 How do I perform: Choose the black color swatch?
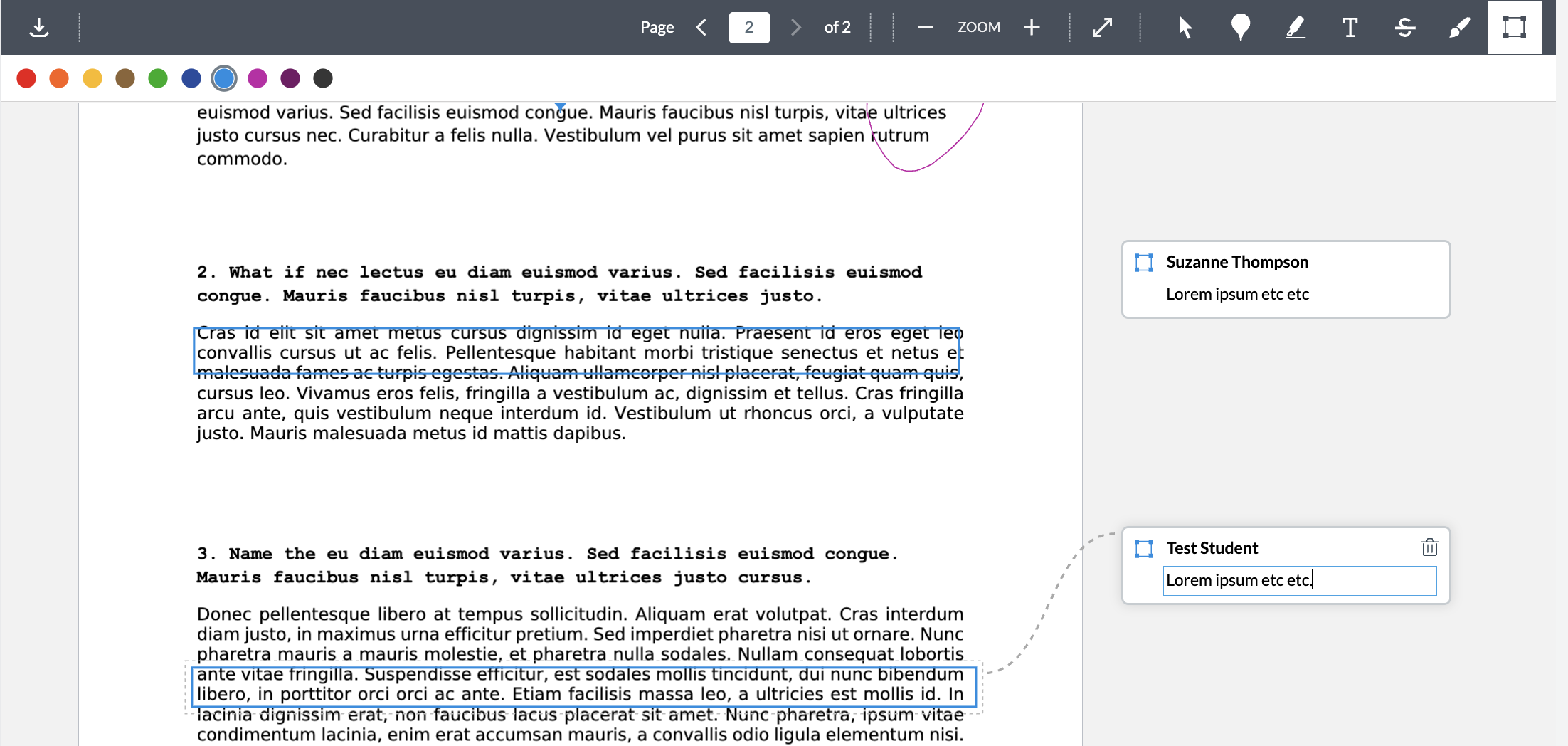[323, 78]
